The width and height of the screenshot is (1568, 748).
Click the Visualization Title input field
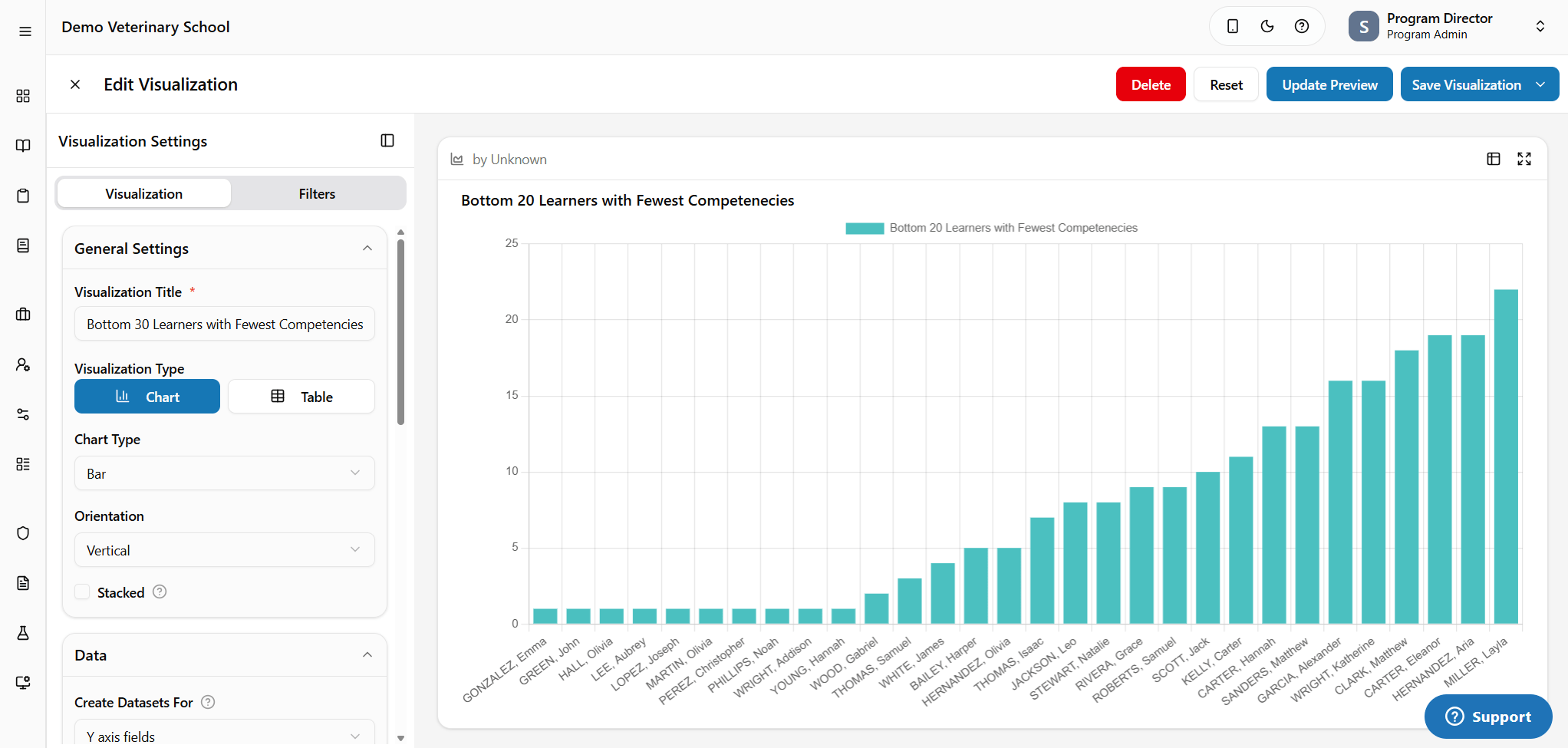[x=225, y=324]
